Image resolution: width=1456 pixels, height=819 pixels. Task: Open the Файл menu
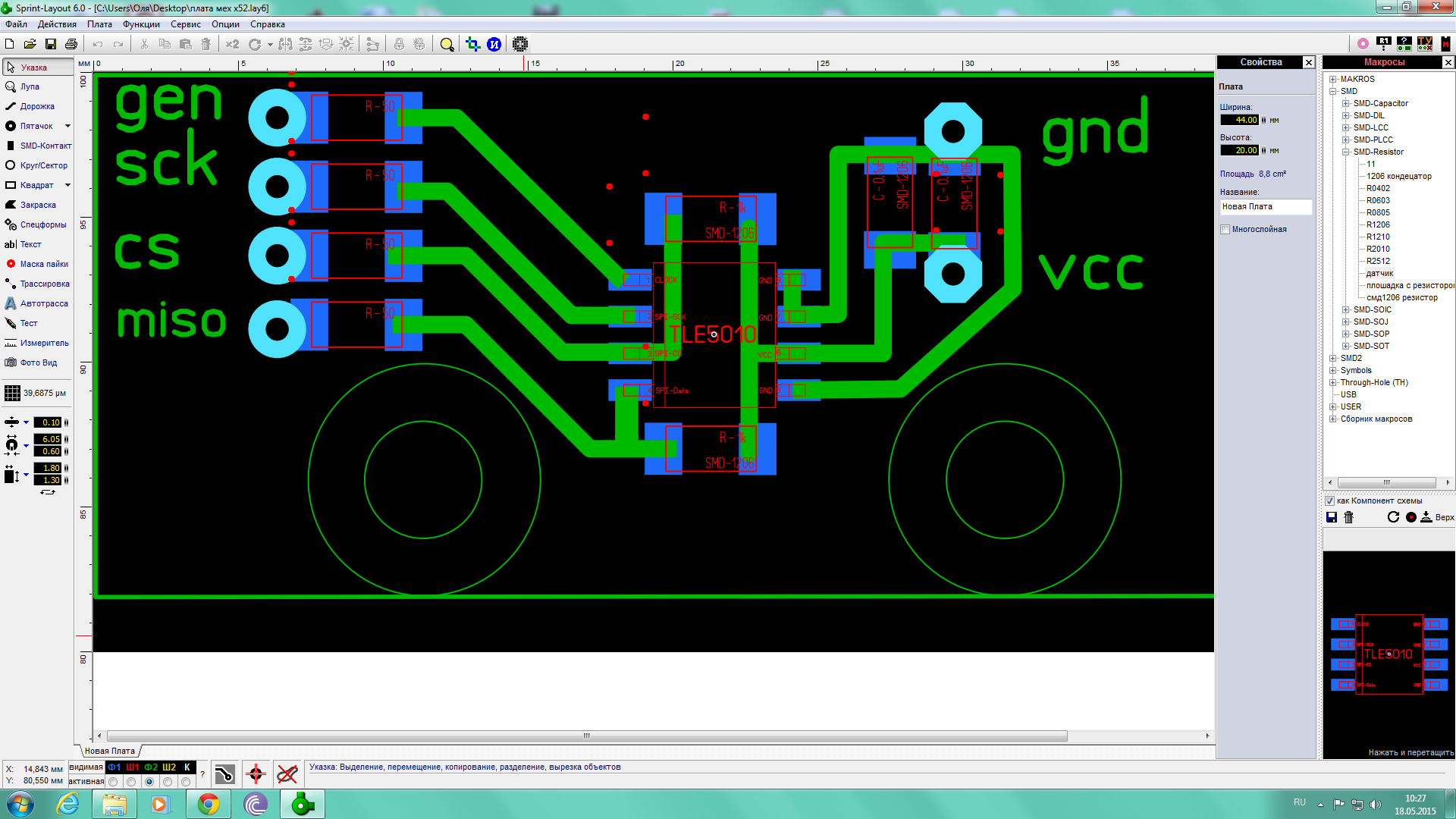tap(16, 24)
